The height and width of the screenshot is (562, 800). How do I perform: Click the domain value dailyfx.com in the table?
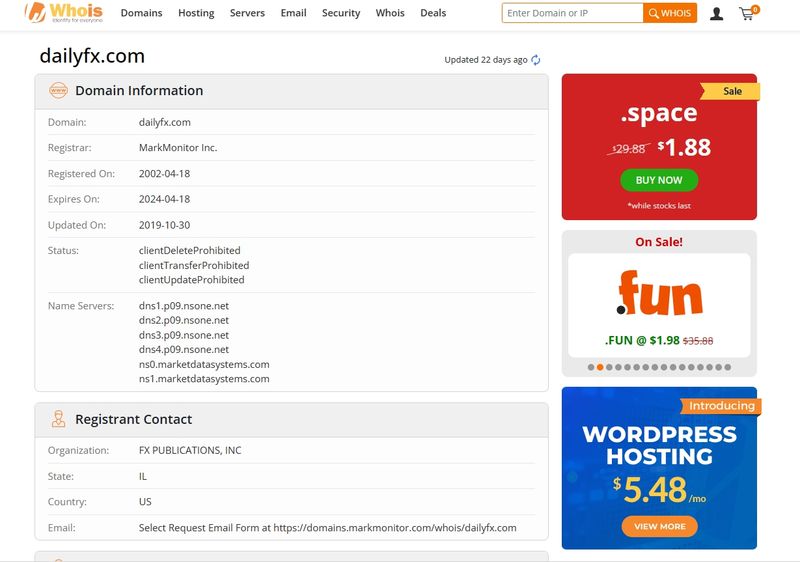click(x=164, y=122)
